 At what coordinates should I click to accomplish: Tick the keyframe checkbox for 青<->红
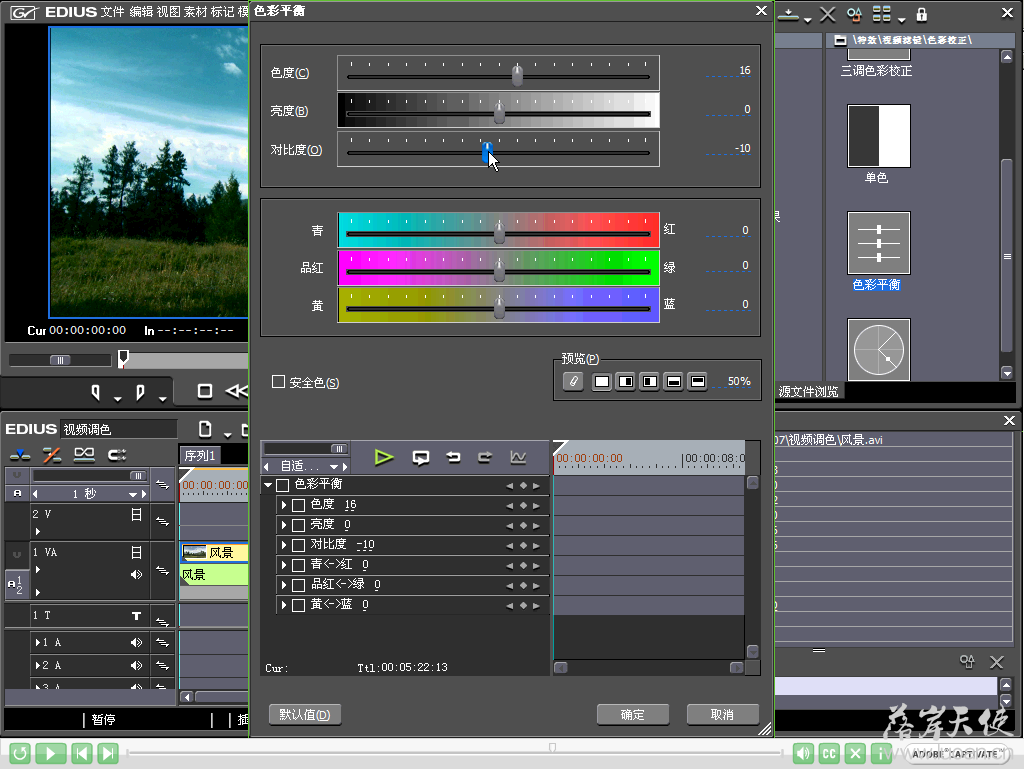[298, 565]
